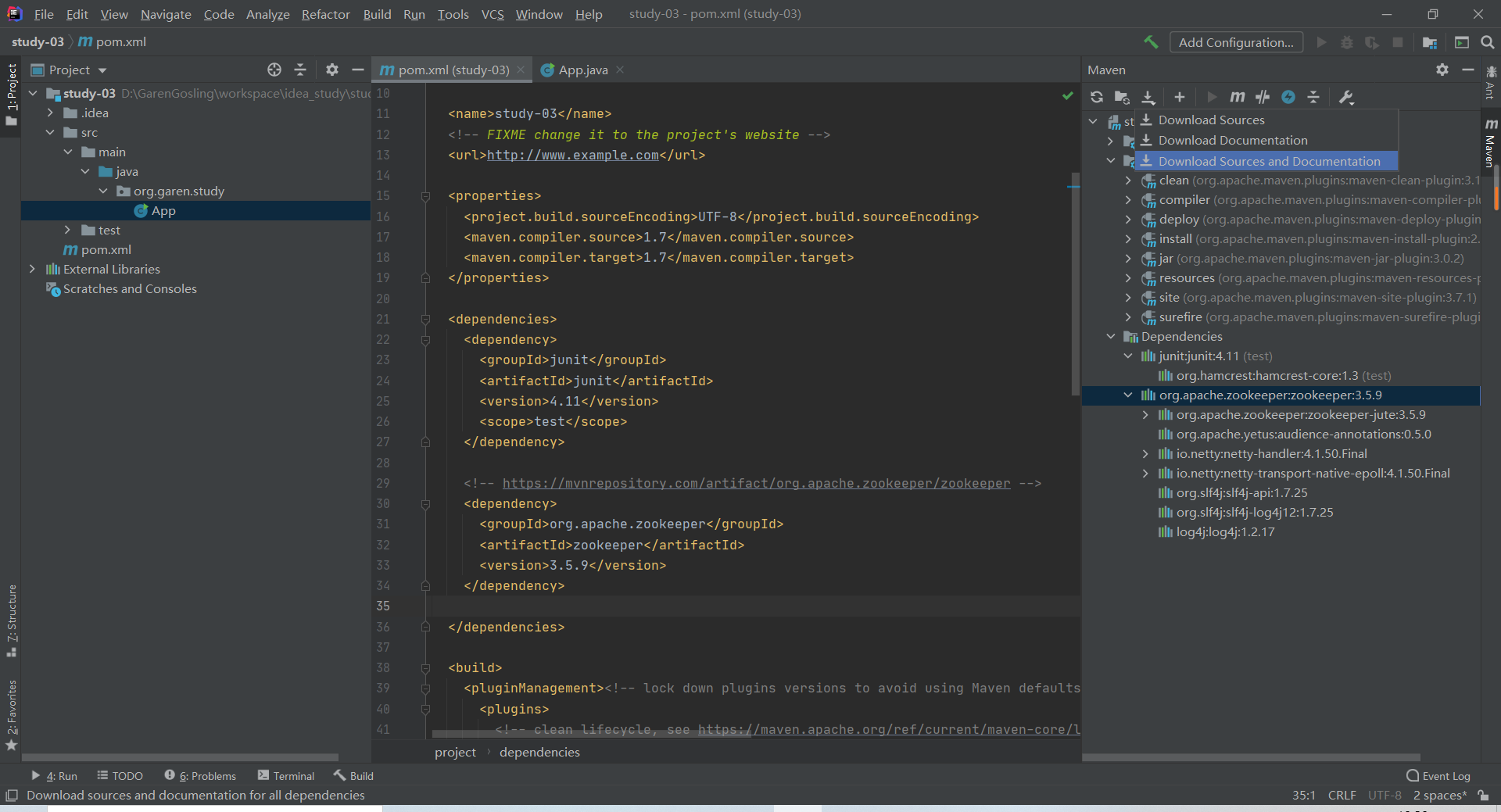Click the dependencies breadcrumb
This screenshot has height=812, width=1501.
[x=539, y=752]
